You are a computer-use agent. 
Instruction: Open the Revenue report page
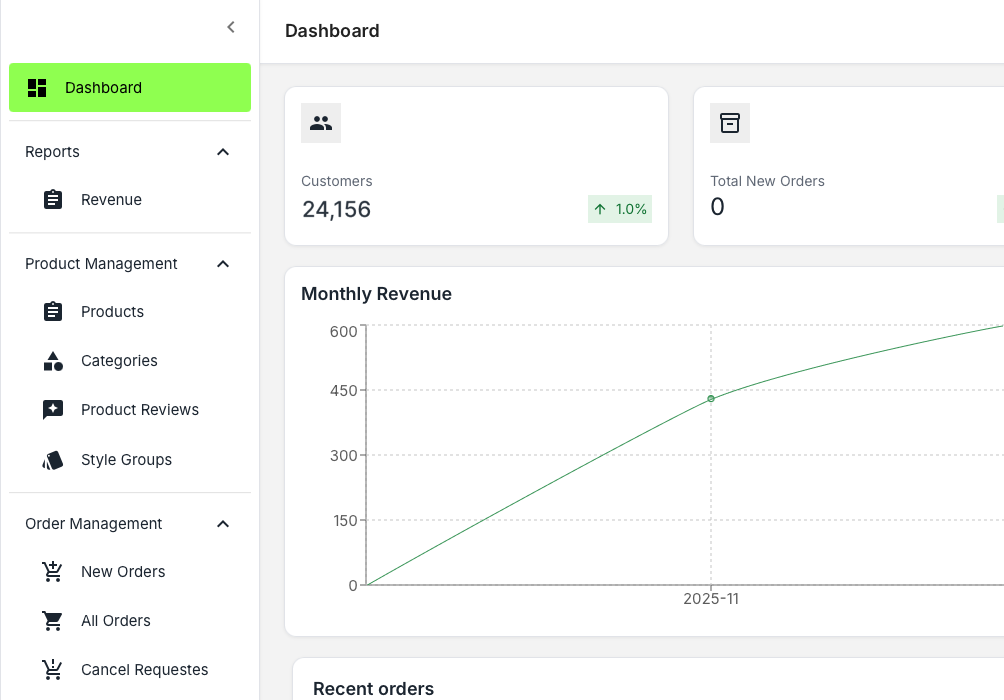[x=111, y=199]
